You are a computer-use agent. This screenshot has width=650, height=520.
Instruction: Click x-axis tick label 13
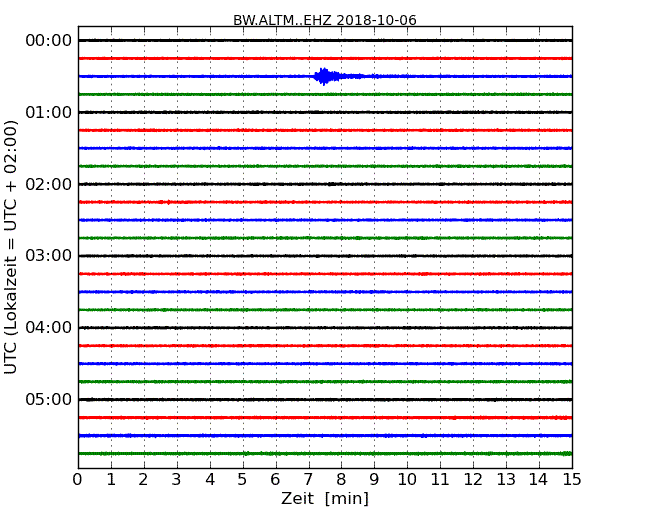pyautogui.click(x=506, y=480)
